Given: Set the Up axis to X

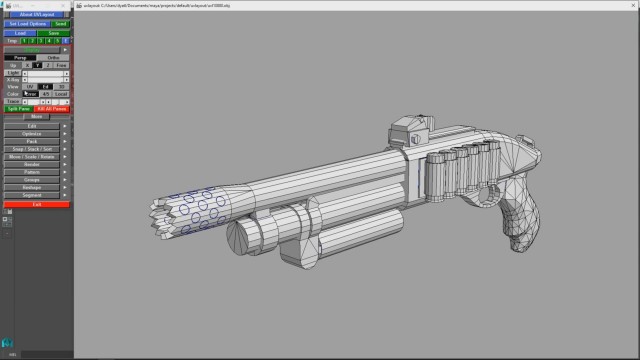Looking at the screenshot, I should point(27,65).
